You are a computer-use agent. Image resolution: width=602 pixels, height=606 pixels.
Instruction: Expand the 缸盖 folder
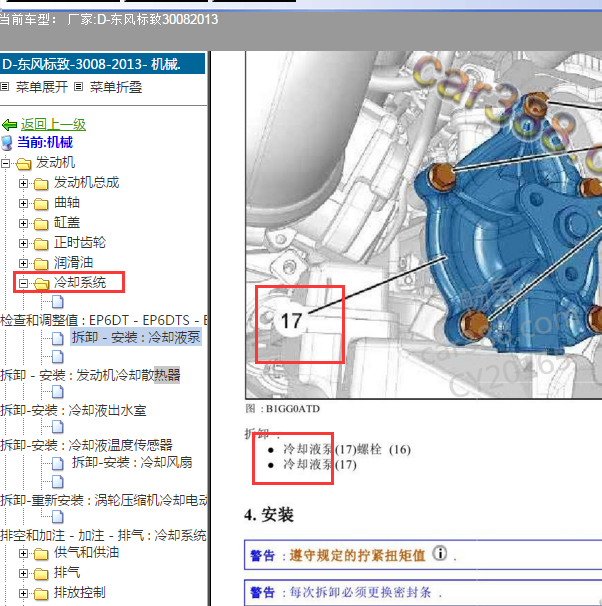coord(24,223)
